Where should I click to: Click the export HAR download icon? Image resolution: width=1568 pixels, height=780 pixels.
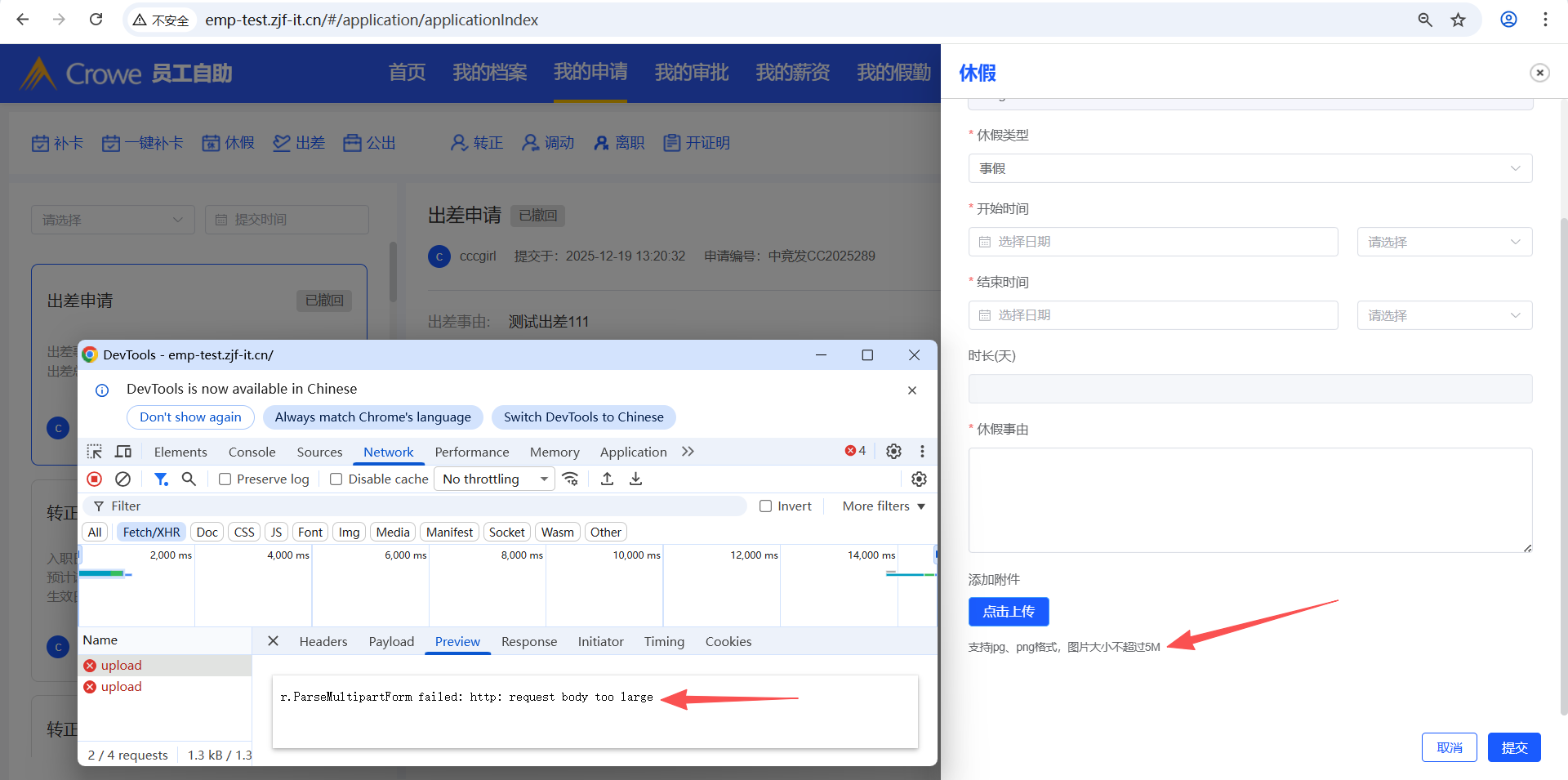[x=635, y=479]
